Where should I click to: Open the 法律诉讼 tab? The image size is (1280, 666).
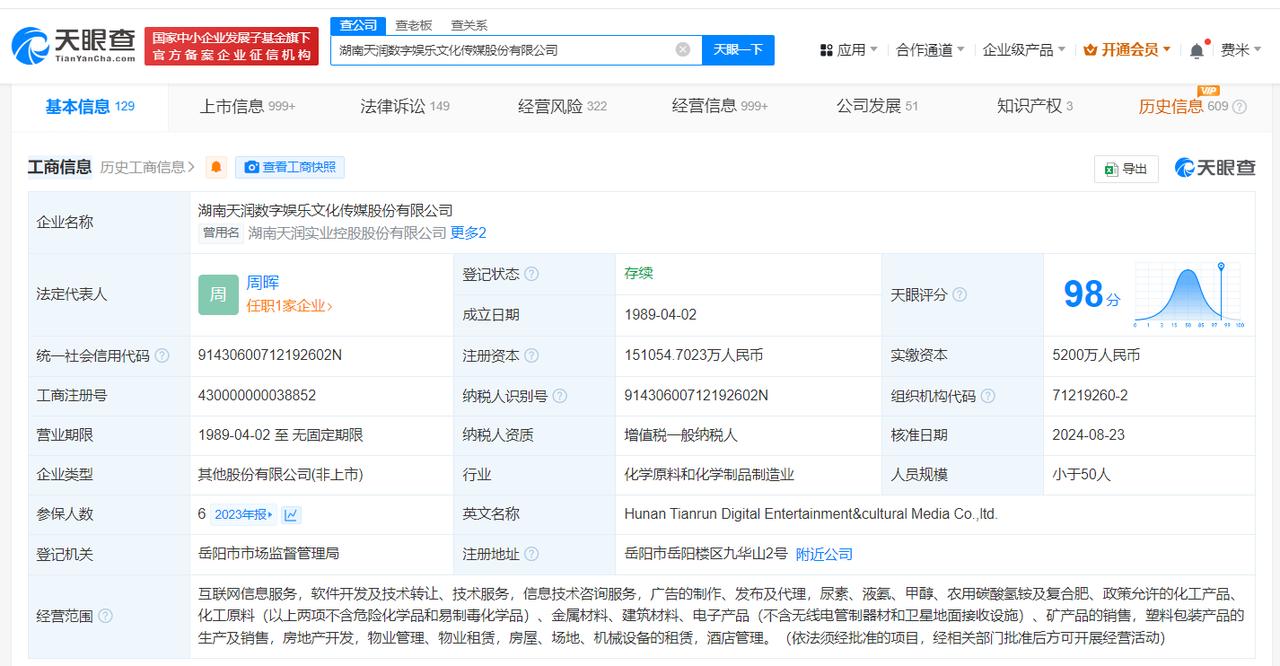(x=405, y=106)
